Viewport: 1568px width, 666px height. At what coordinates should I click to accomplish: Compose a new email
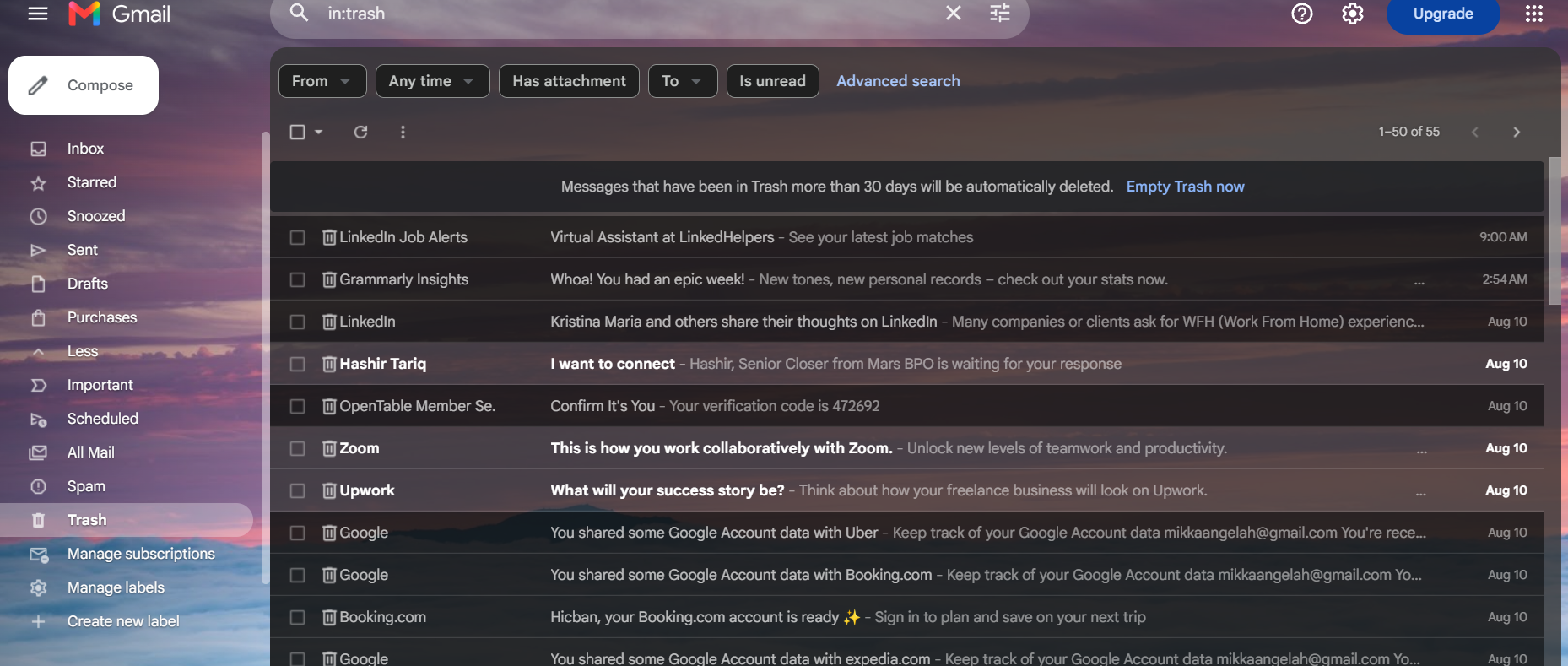84,85
